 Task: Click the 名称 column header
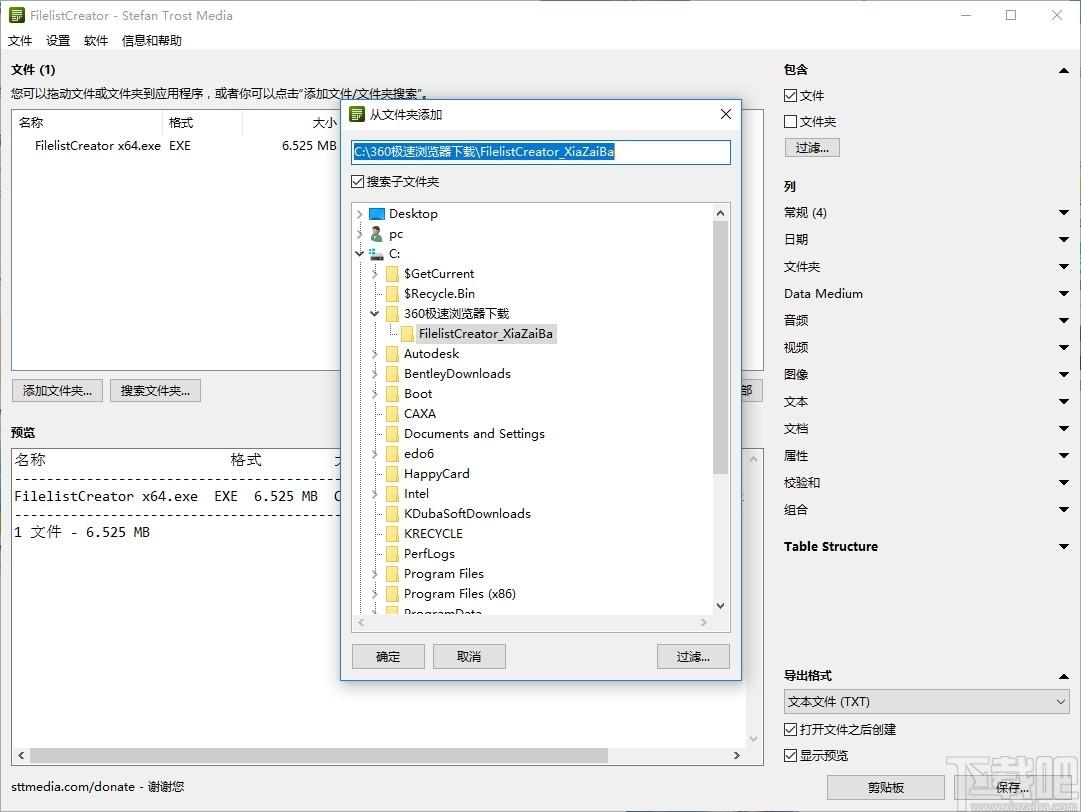[x=88, y=123]
